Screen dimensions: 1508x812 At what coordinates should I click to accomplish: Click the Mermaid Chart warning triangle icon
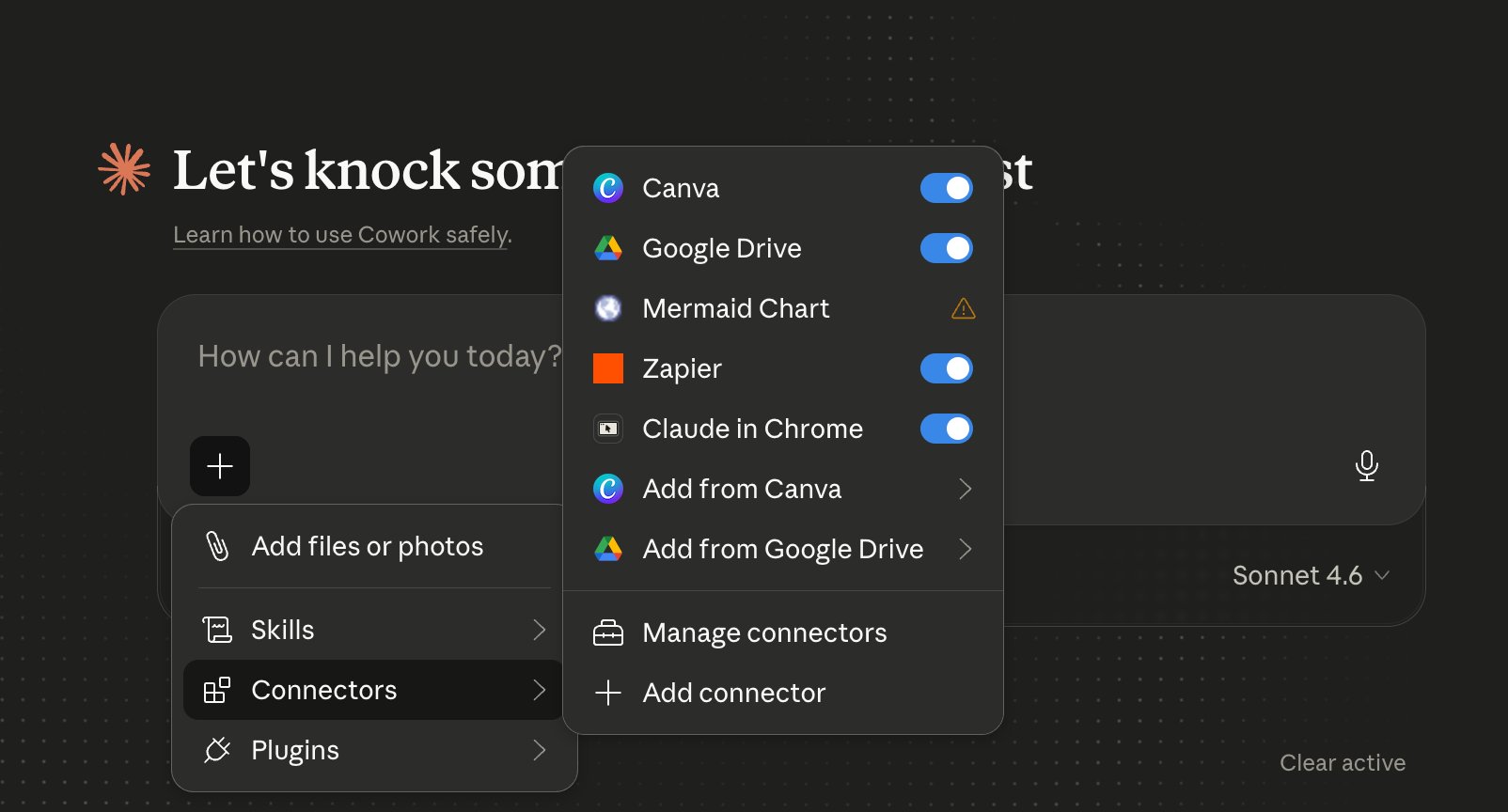click(x=964, y=308)
